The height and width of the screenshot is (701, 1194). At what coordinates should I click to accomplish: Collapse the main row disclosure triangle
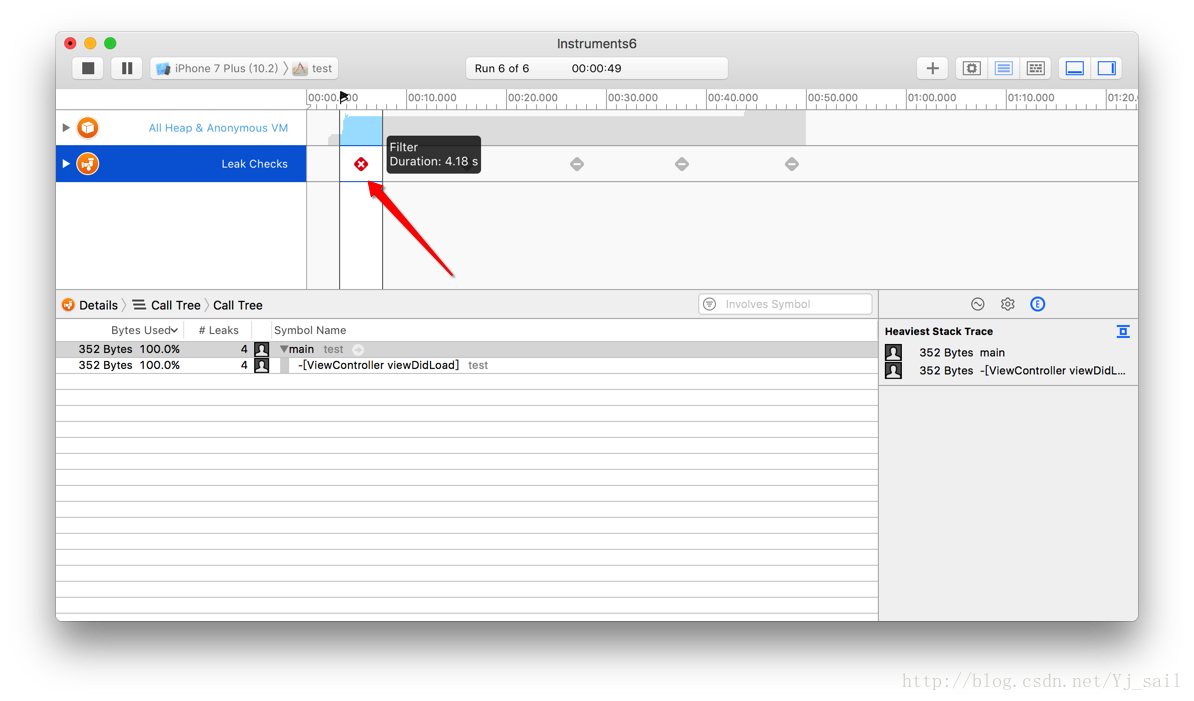pyautogui.click(x=283, y=349)
